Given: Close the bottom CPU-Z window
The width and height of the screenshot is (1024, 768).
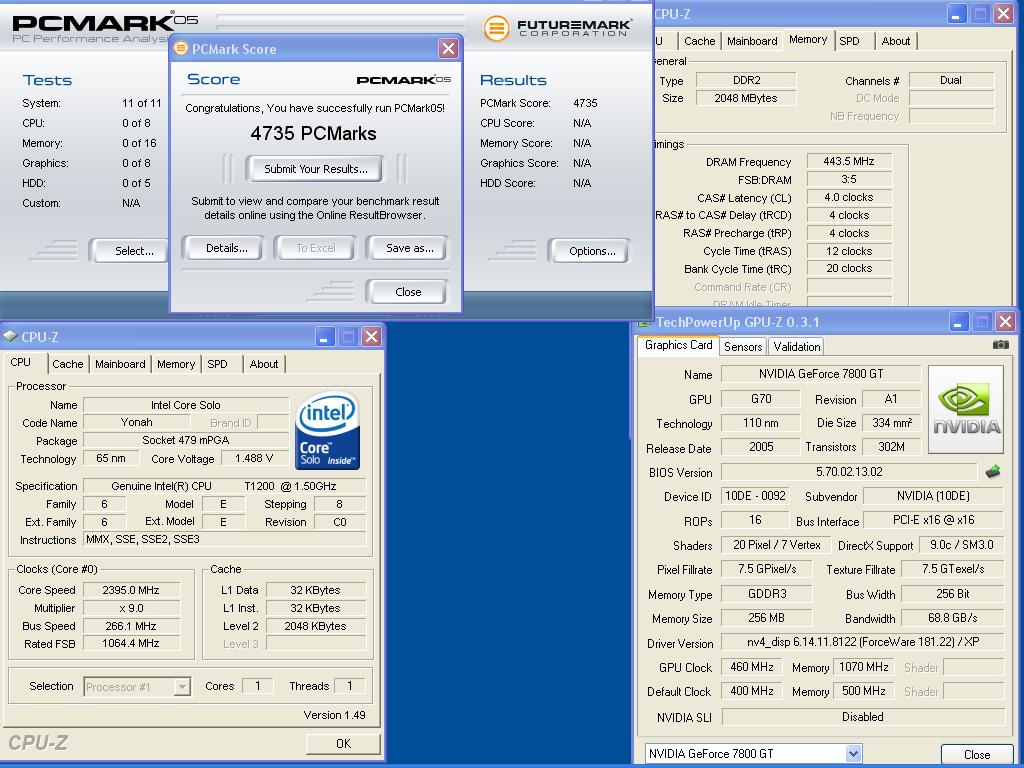Looking at the screenshot, I should click(x=371, y=337).
